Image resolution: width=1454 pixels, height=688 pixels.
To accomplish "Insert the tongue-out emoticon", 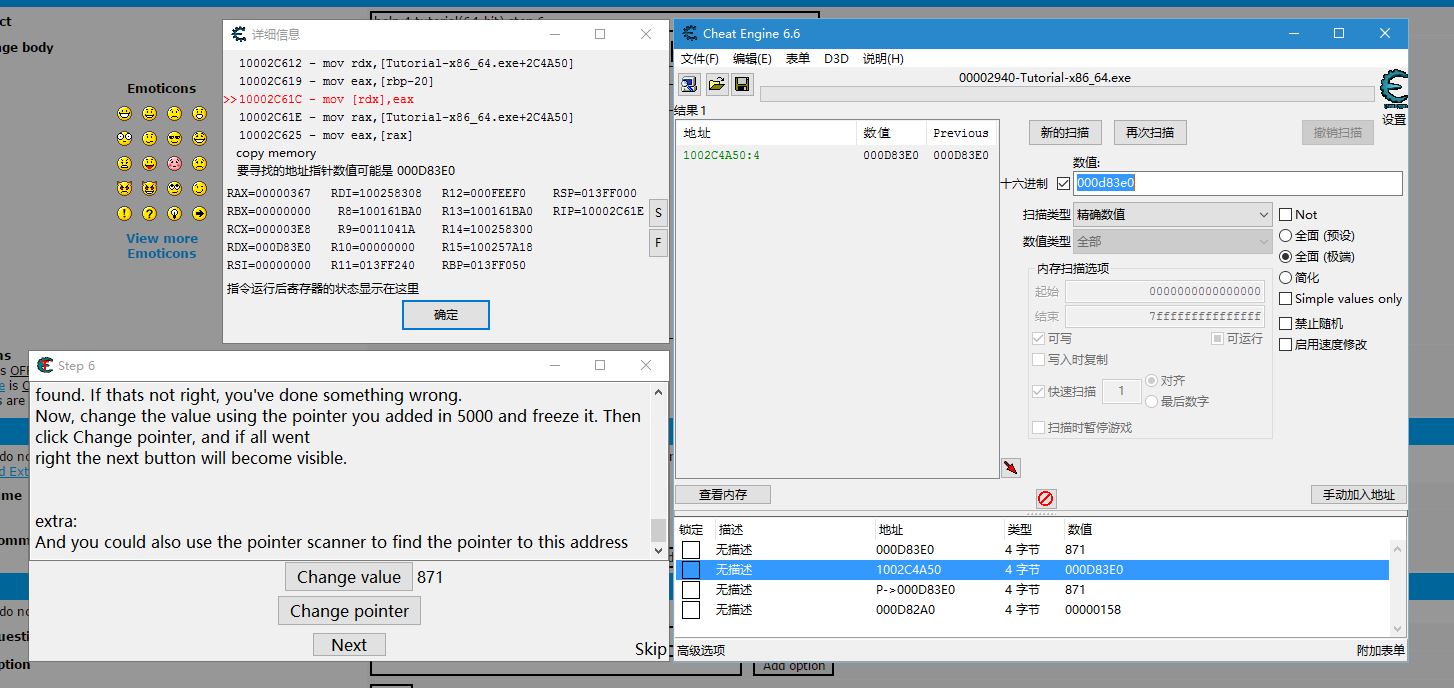I will click(x=149, y=163).
